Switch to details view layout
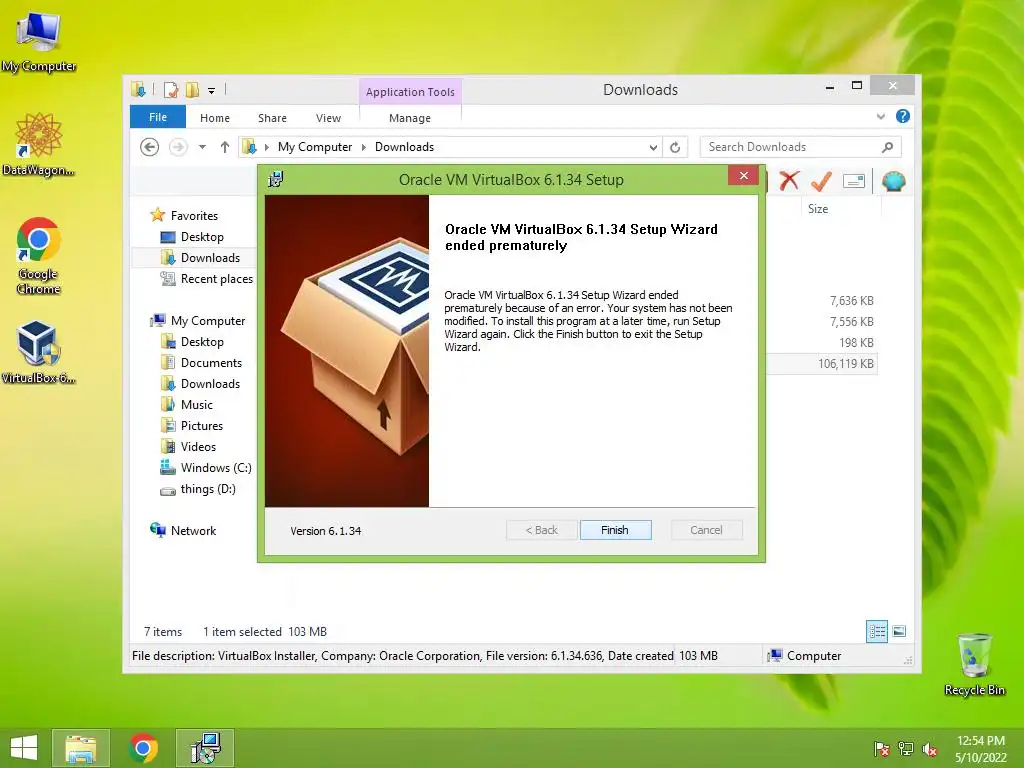Viewport: 1024px width, 768px height. (876, 632)
